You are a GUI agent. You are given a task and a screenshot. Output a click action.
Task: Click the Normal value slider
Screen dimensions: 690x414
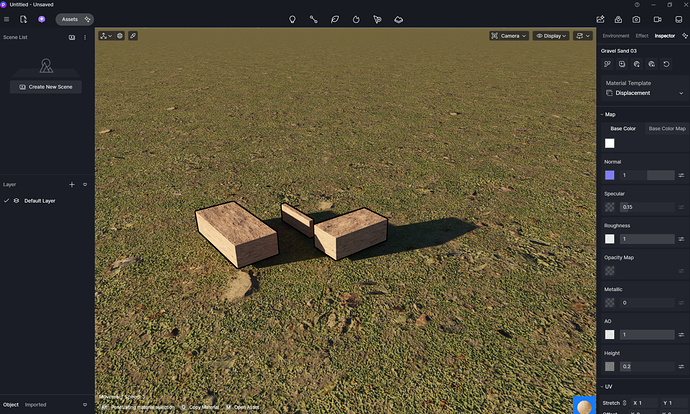coord(647,175)
